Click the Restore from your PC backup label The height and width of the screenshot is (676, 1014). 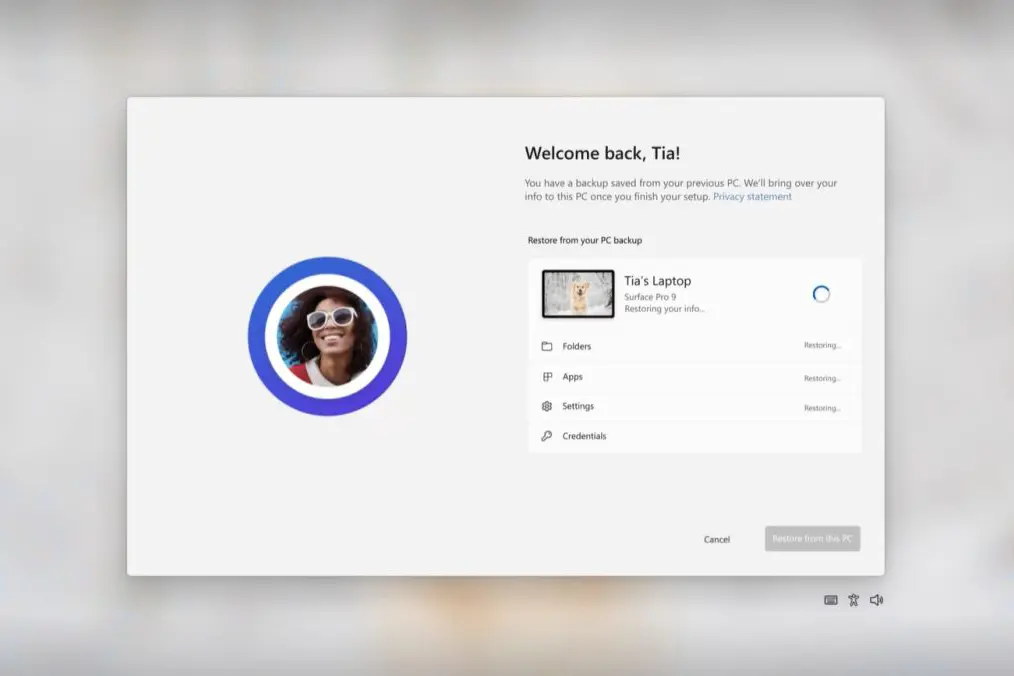click(x=585, y=240)
